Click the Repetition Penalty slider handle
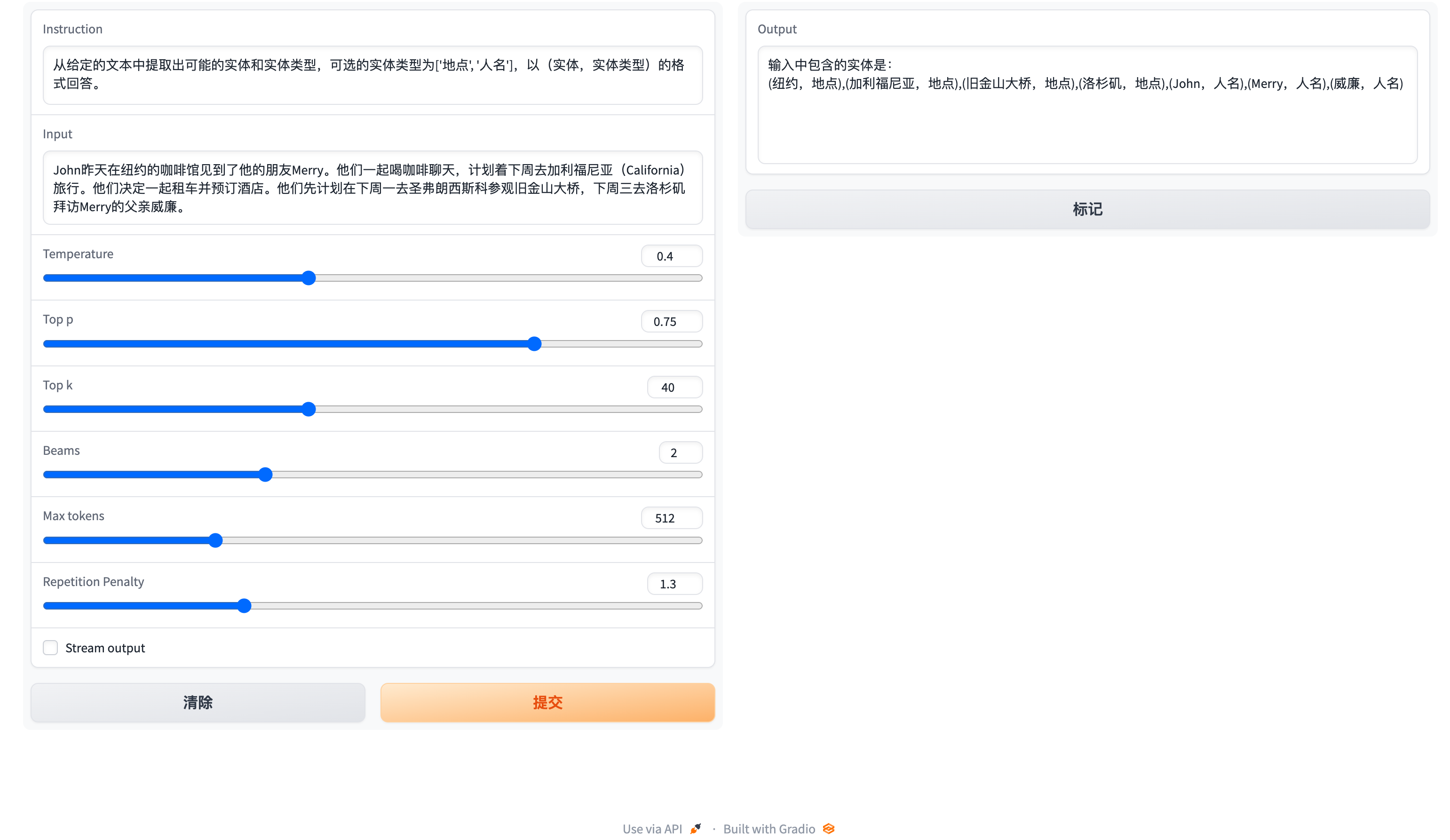This screenshot has height=840, width=1450. (244, 606)
